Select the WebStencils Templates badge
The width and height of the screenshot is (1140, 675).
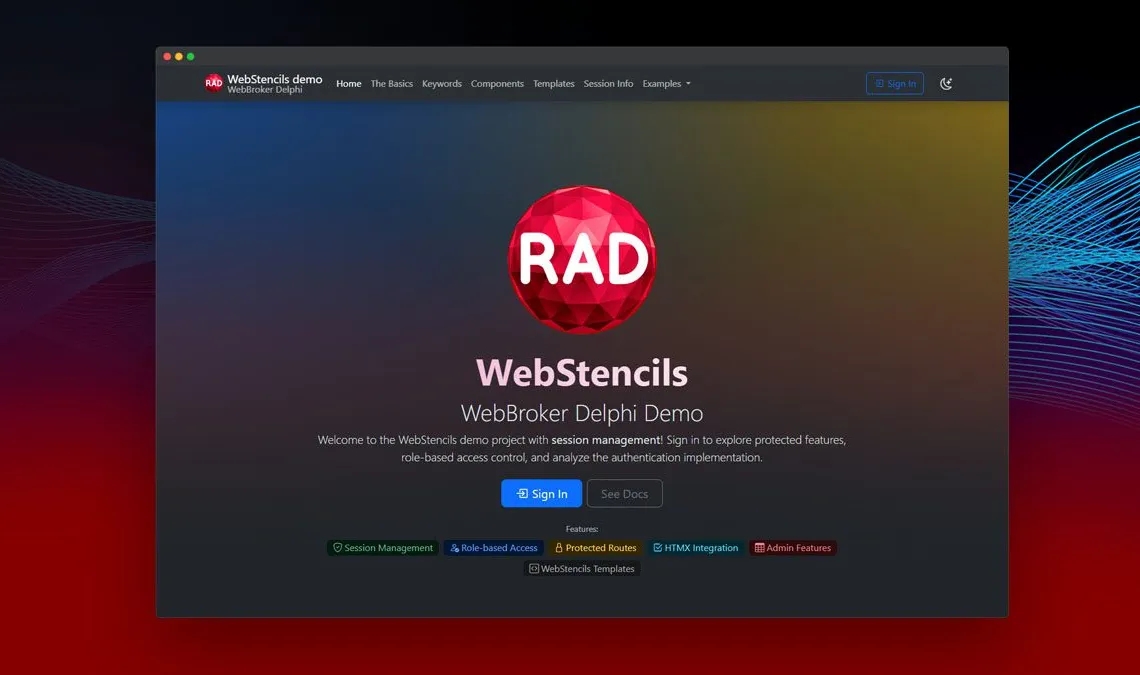(x=581, y=569)
